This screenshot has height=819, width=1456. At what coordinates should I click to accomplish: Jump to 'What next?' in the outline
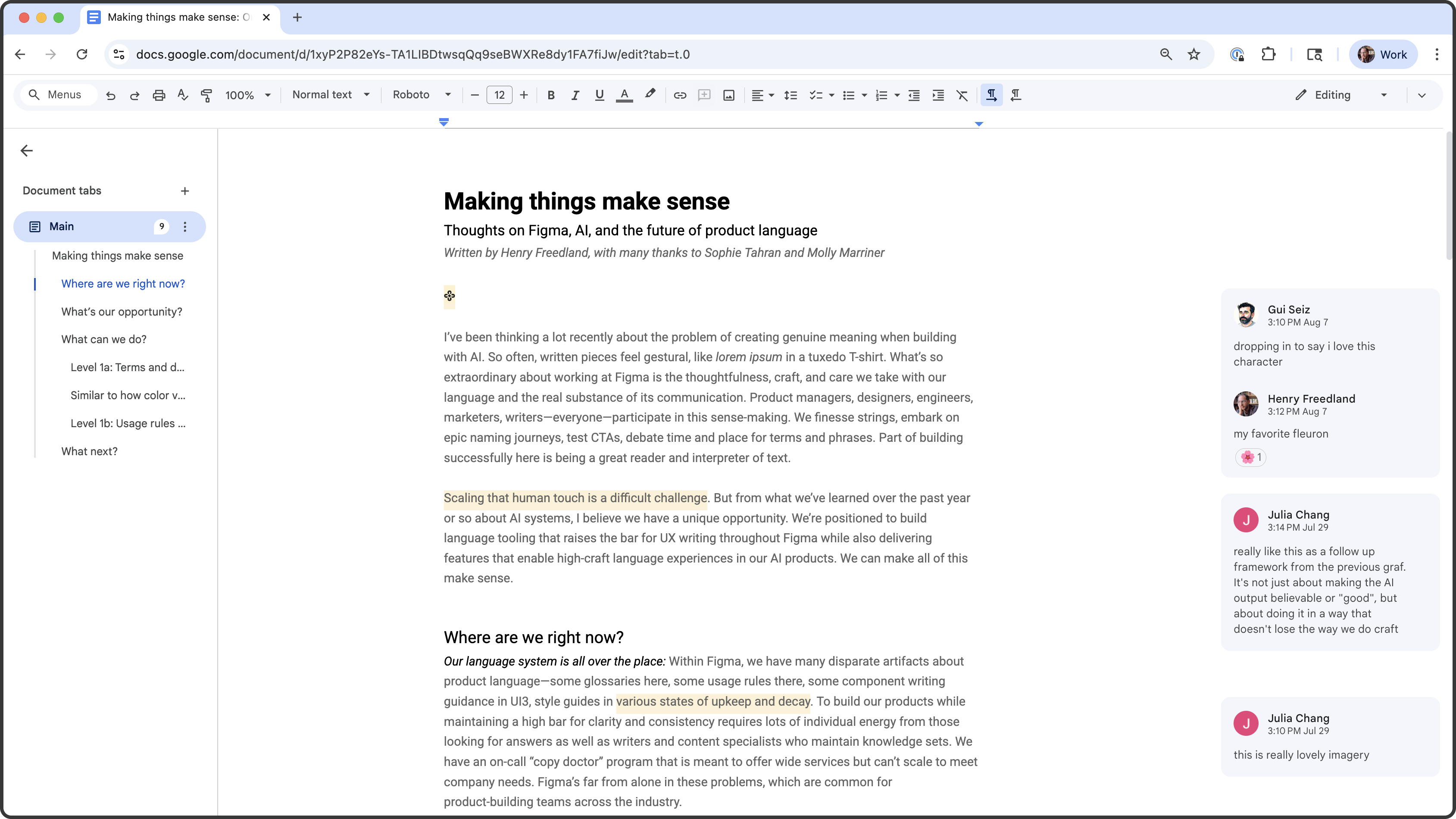pyautogui.click(x=89, y=451)
